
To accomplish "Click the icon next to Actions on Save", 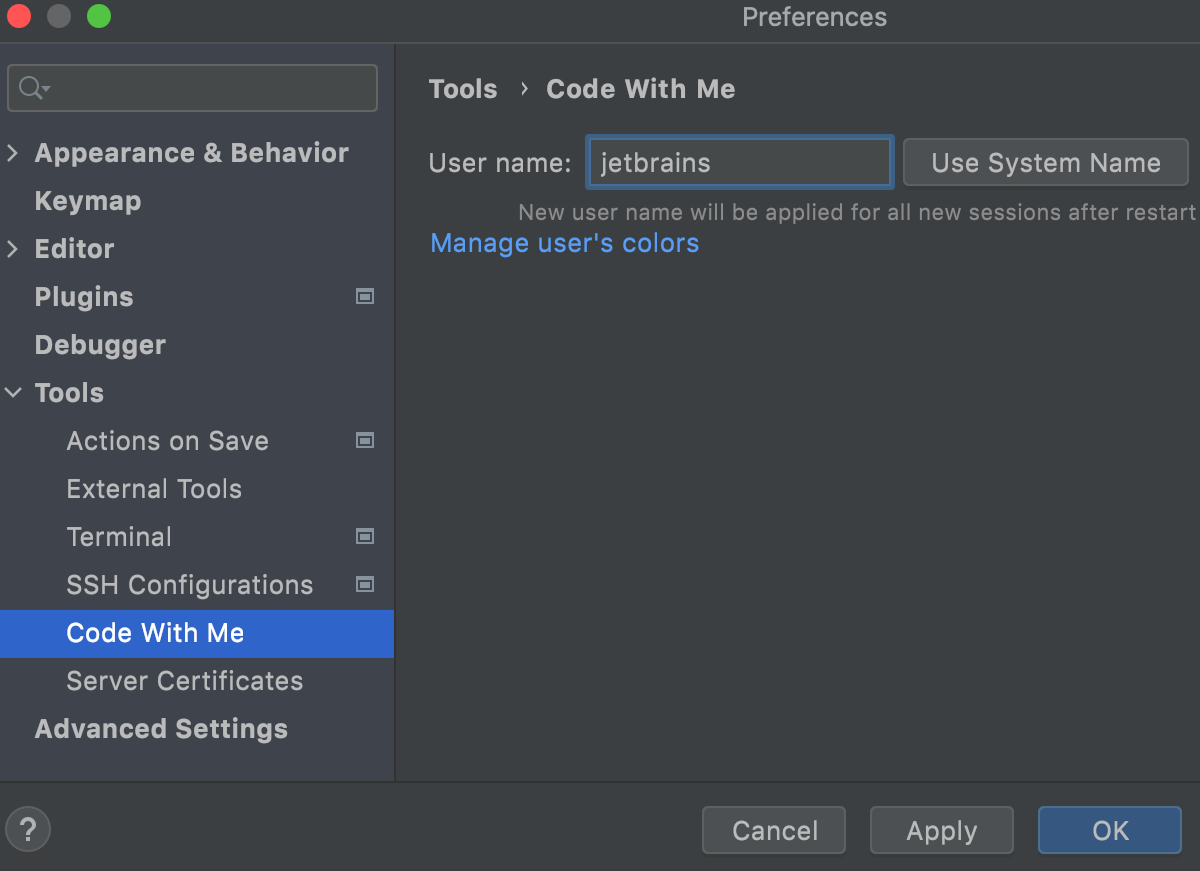I will [x=365, y=440].
